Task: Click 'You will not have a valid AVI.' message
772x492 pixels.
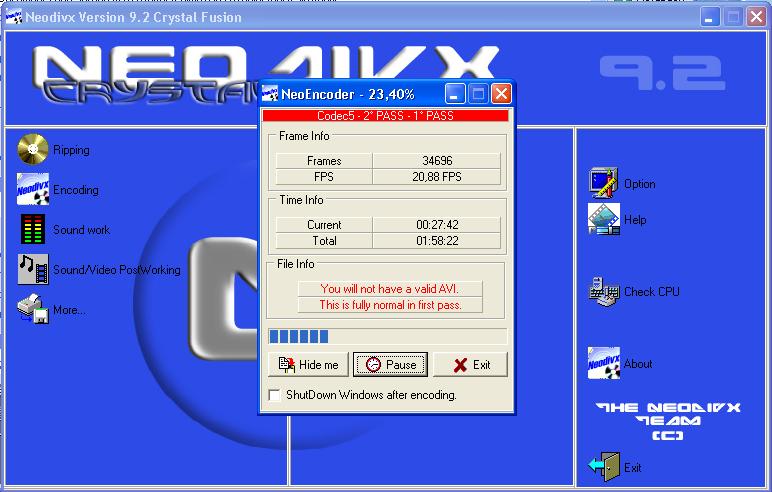Action: 390,289
